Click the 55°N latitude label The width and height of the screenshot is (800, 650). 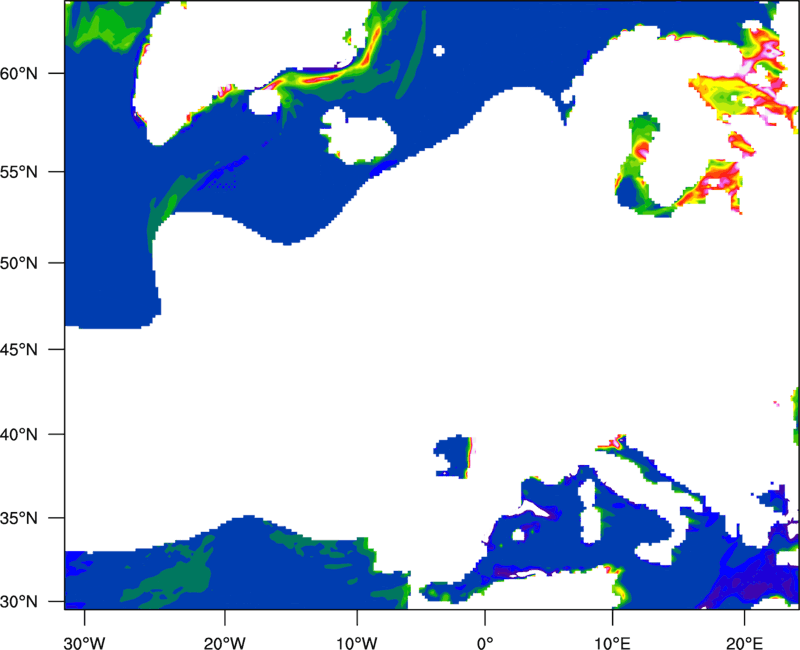[x=19, y=172]
